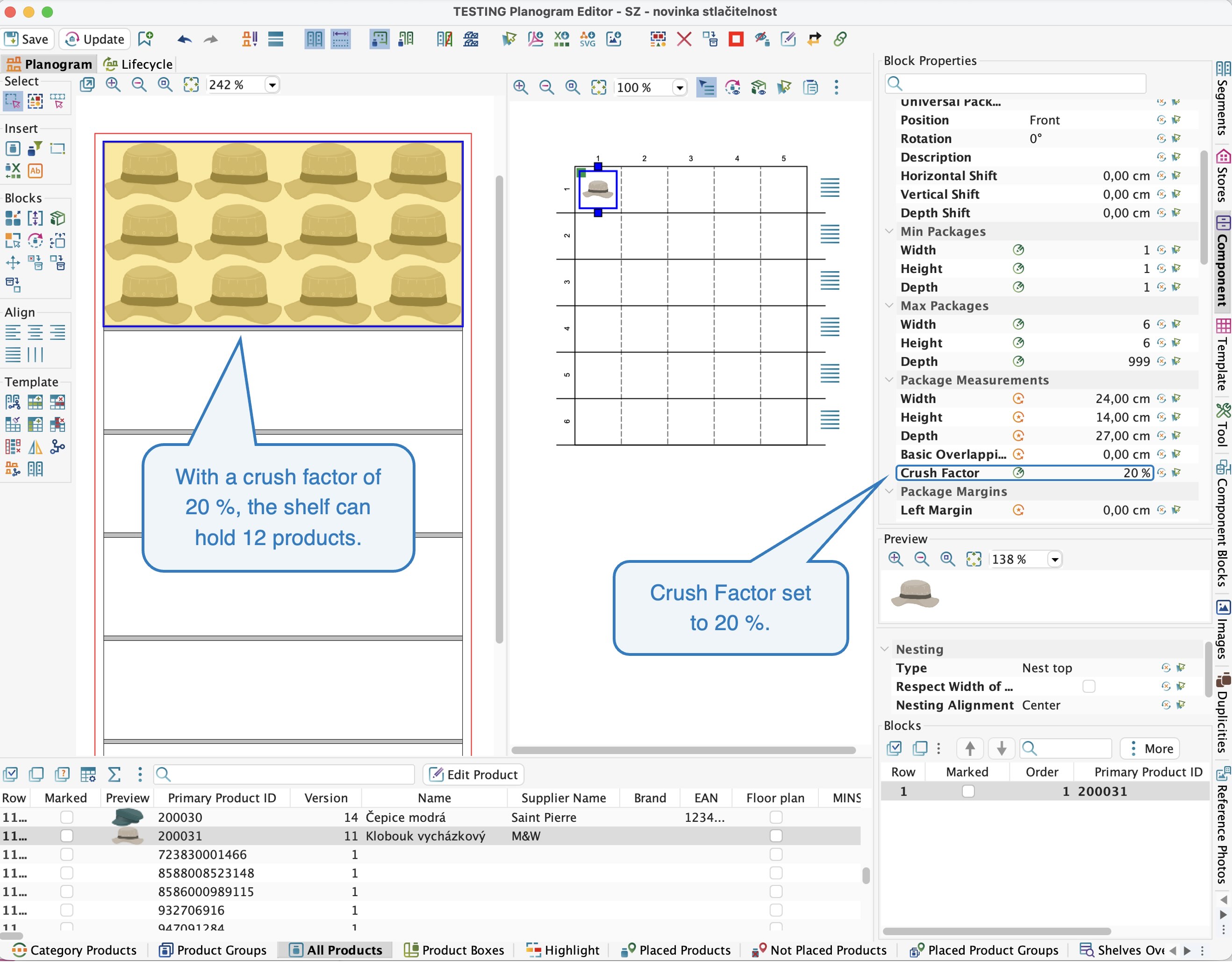The height and width of the screenshot is (963, 1232).
Task: Zoom in on the product preview
Action: coord(895,560)
